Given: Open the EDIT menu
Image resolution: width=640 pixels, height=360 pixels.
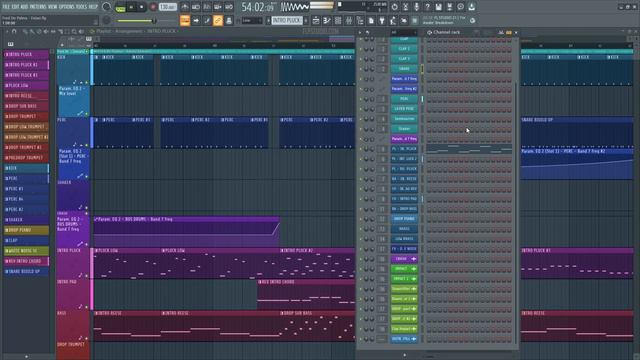Looking at the screenshot, I should click(16, 7).
